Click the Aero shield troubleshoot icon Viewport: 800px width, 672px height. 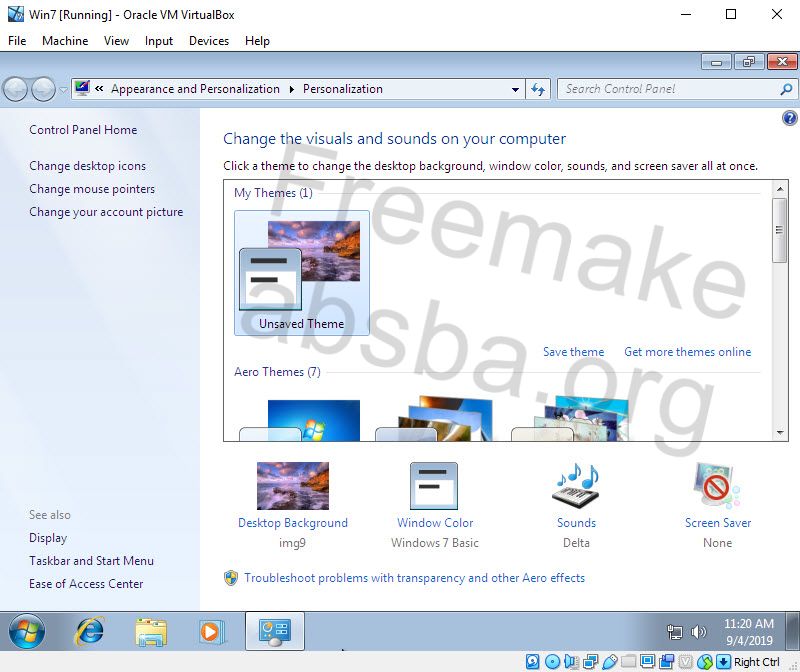(231, 578)
